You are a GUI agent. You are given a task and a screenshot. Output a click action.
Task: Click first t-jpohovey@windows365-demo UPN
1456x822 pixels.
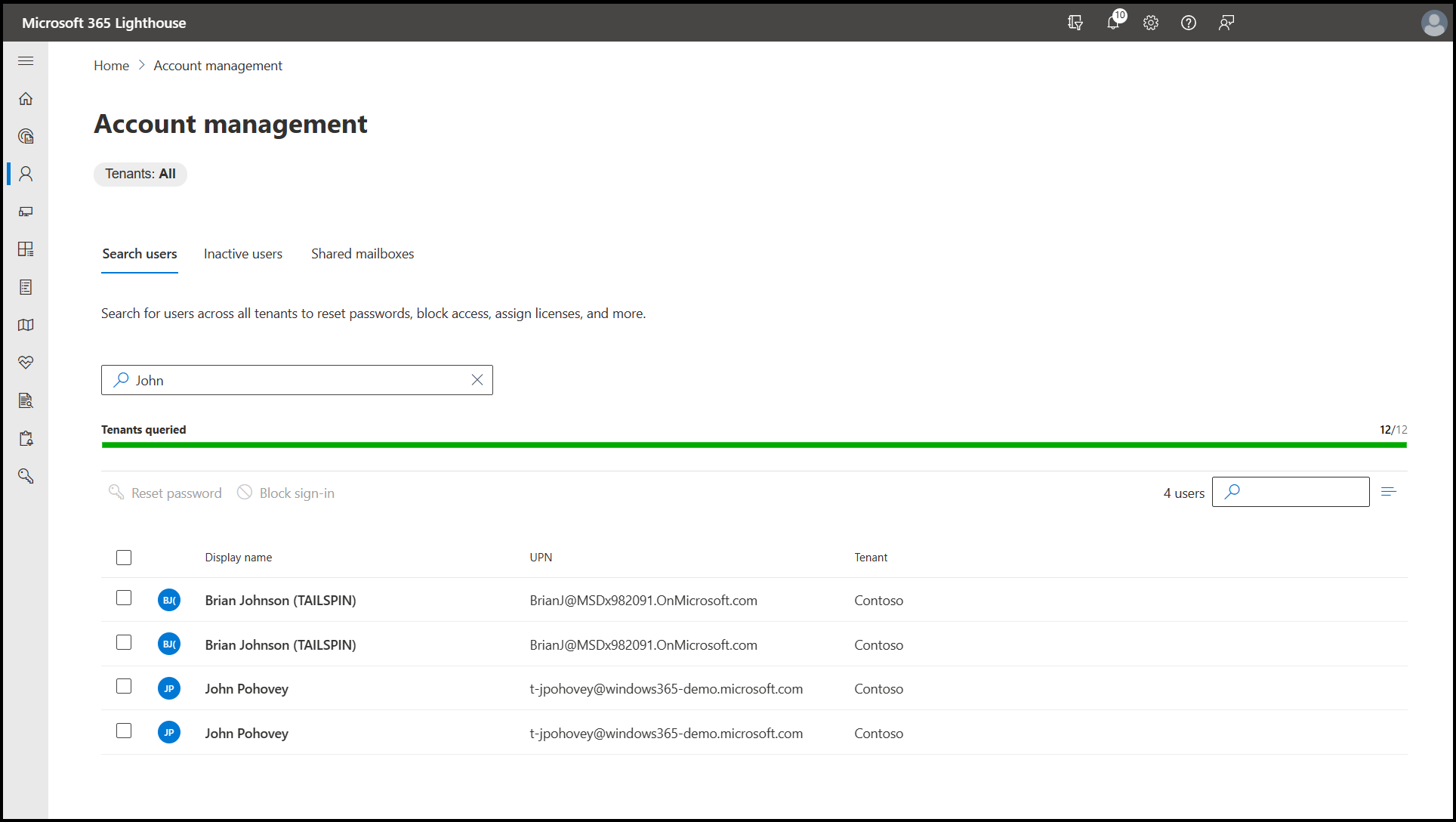pyautogui.click(x=666, y=688)
